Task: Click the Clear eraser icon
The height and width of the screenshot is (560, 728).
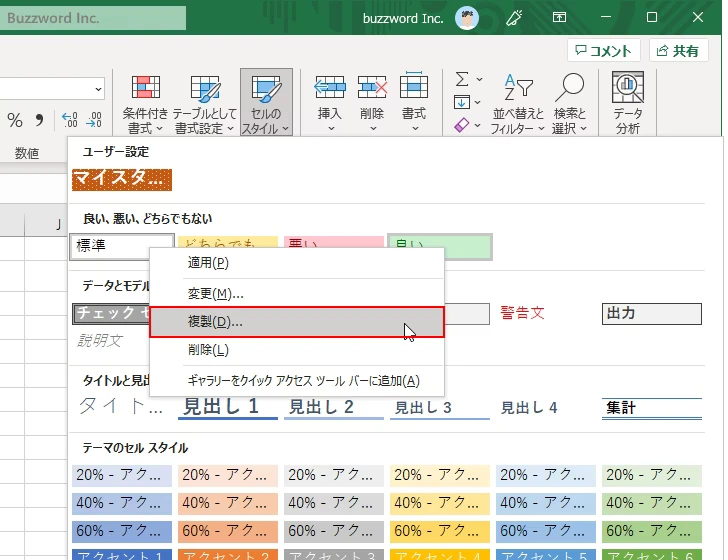Action: [462, 124]
